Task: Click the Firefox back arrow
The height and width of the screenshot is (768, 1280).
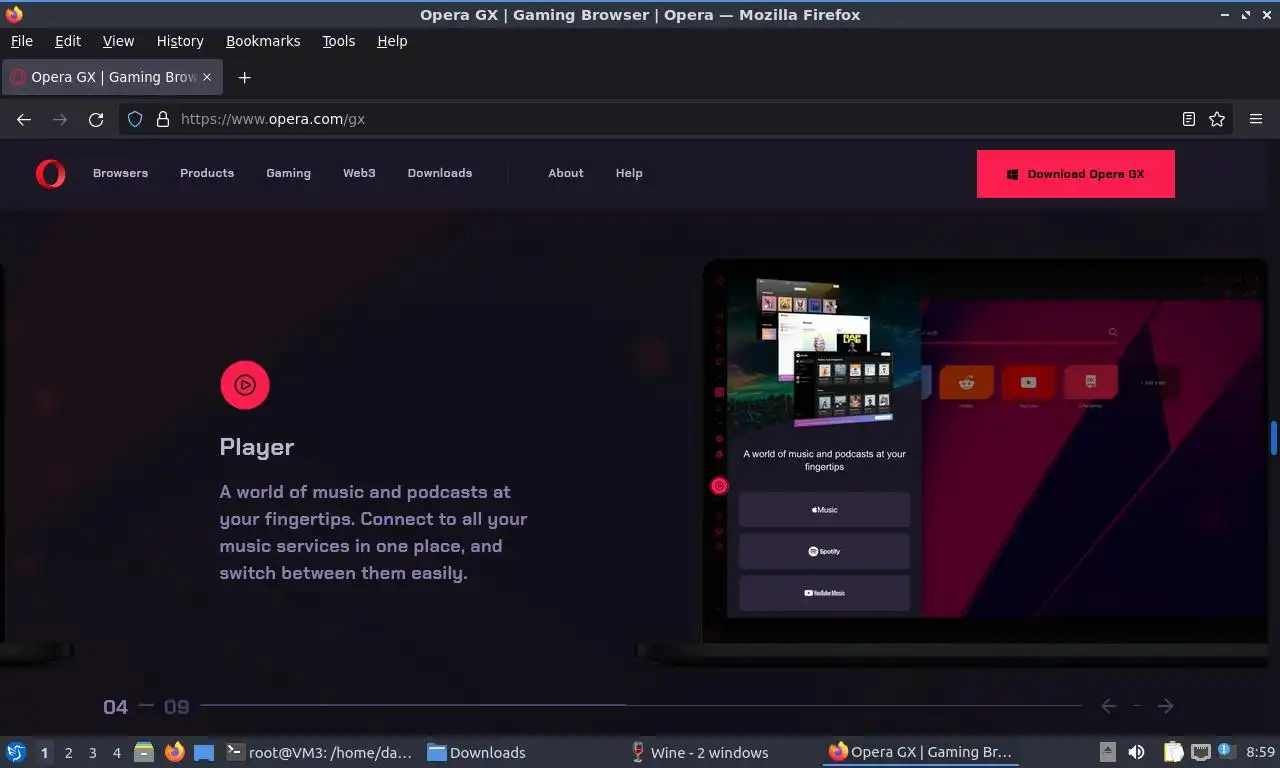Action: coord(24,119)
